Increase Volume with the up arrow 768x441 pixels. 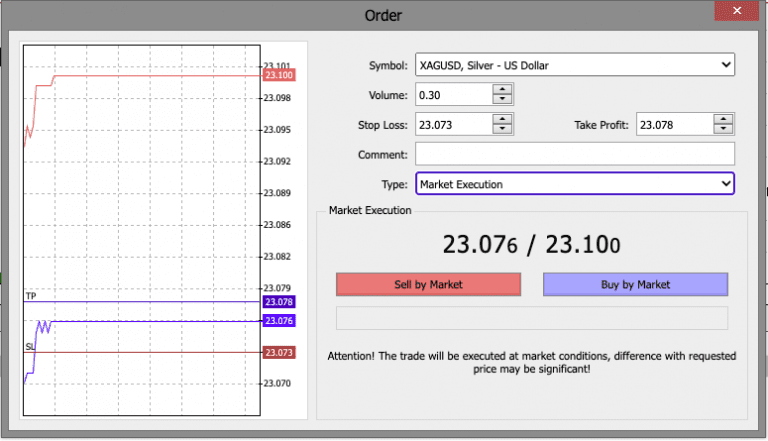[501, 90]
